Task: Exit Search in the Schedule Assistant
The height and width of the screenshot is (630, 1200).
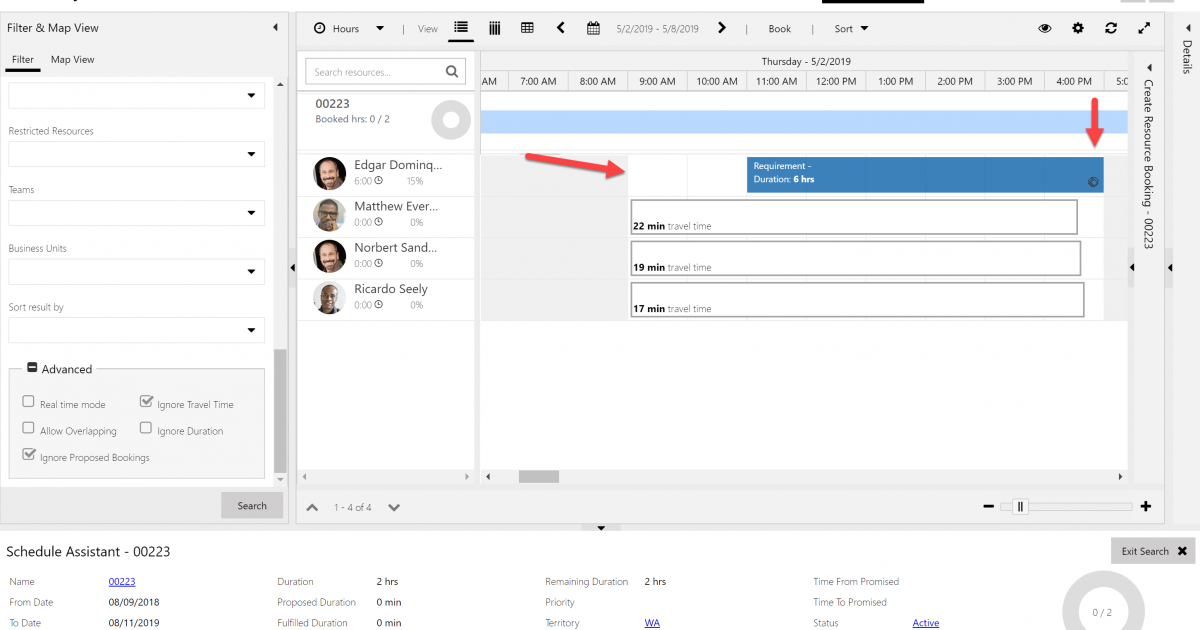Action: [1146, 551]
